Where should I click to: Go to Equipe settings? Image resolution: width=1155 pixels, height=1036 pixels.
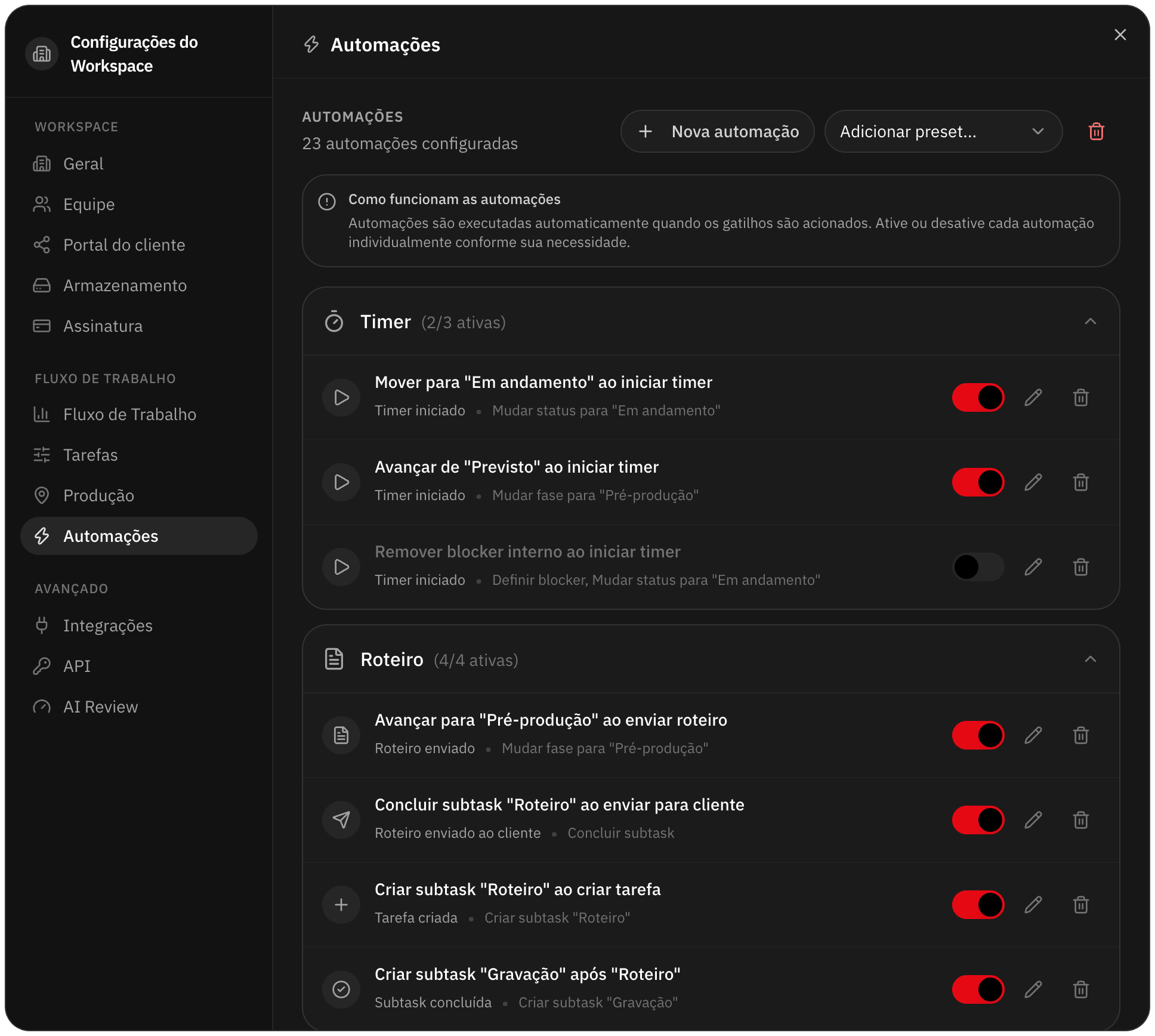point(139,204)
